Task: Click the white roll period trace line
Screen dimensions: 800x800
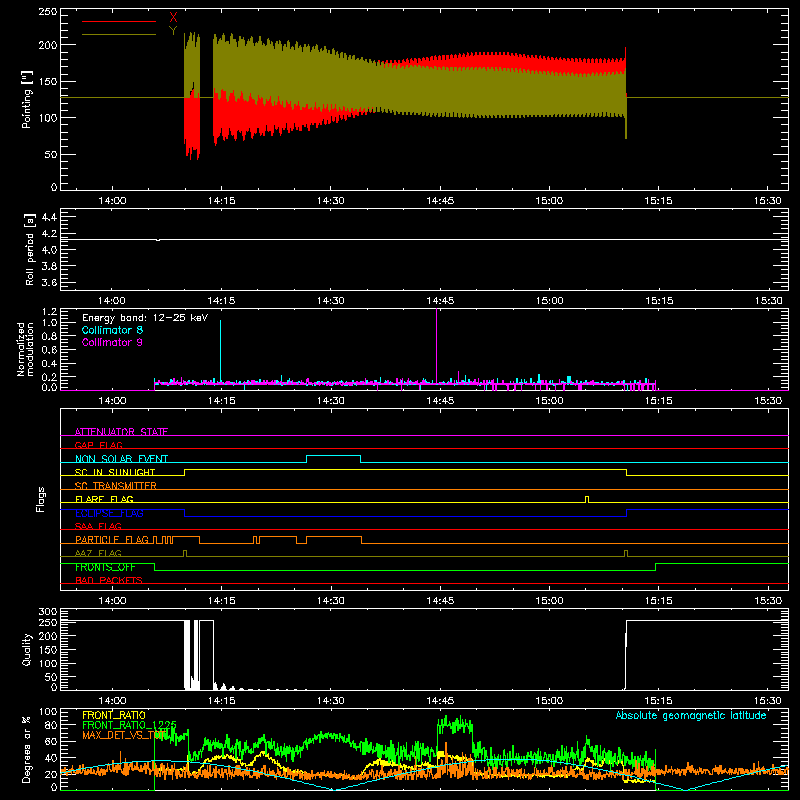Action: (x=424, y=239)
